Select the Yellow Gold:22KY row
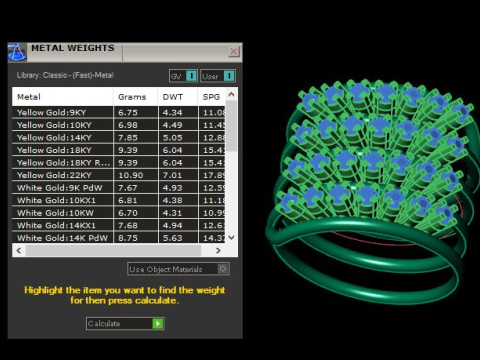The image size is (480, 360). click(119, 175)
